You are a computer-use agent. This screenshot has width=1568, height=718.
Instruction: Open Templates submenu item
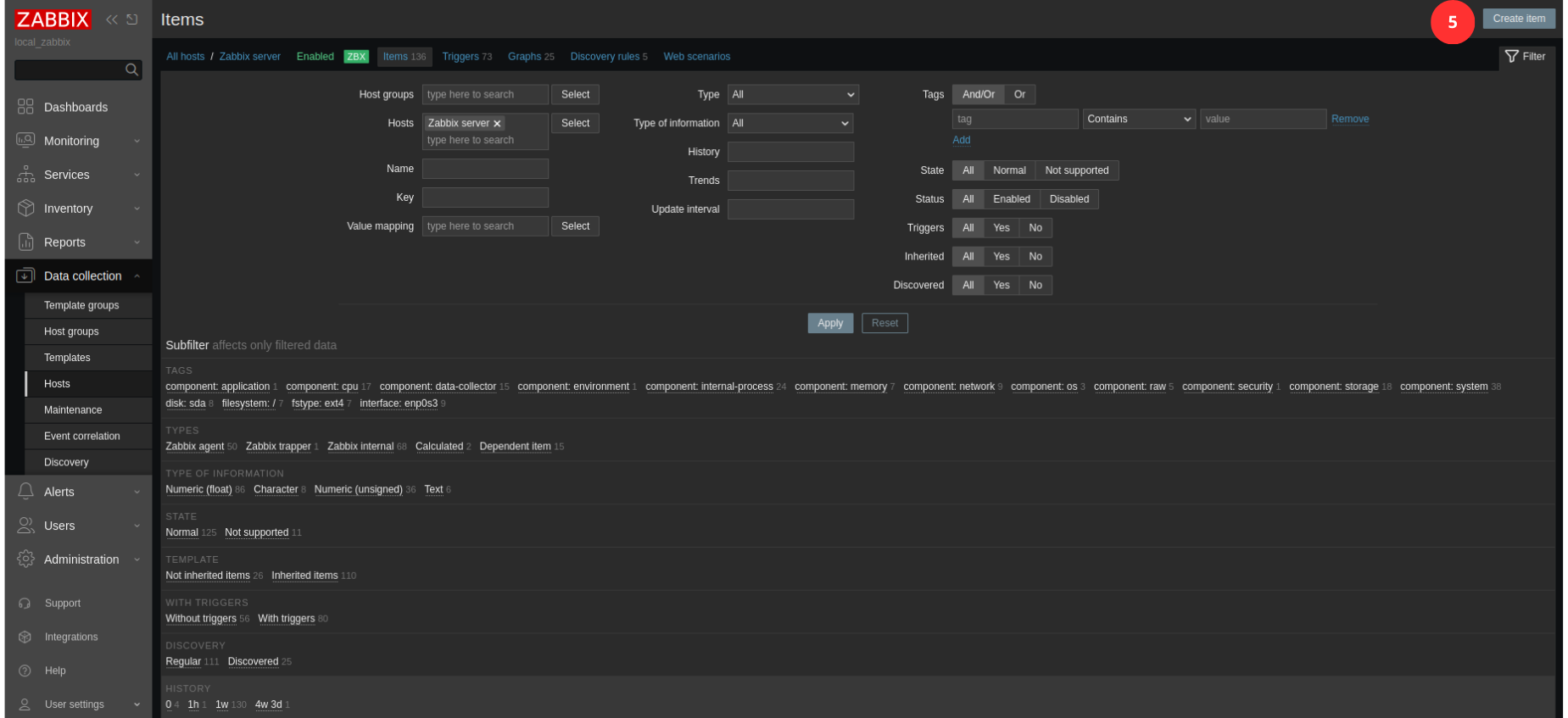click(x=88, y=359)
